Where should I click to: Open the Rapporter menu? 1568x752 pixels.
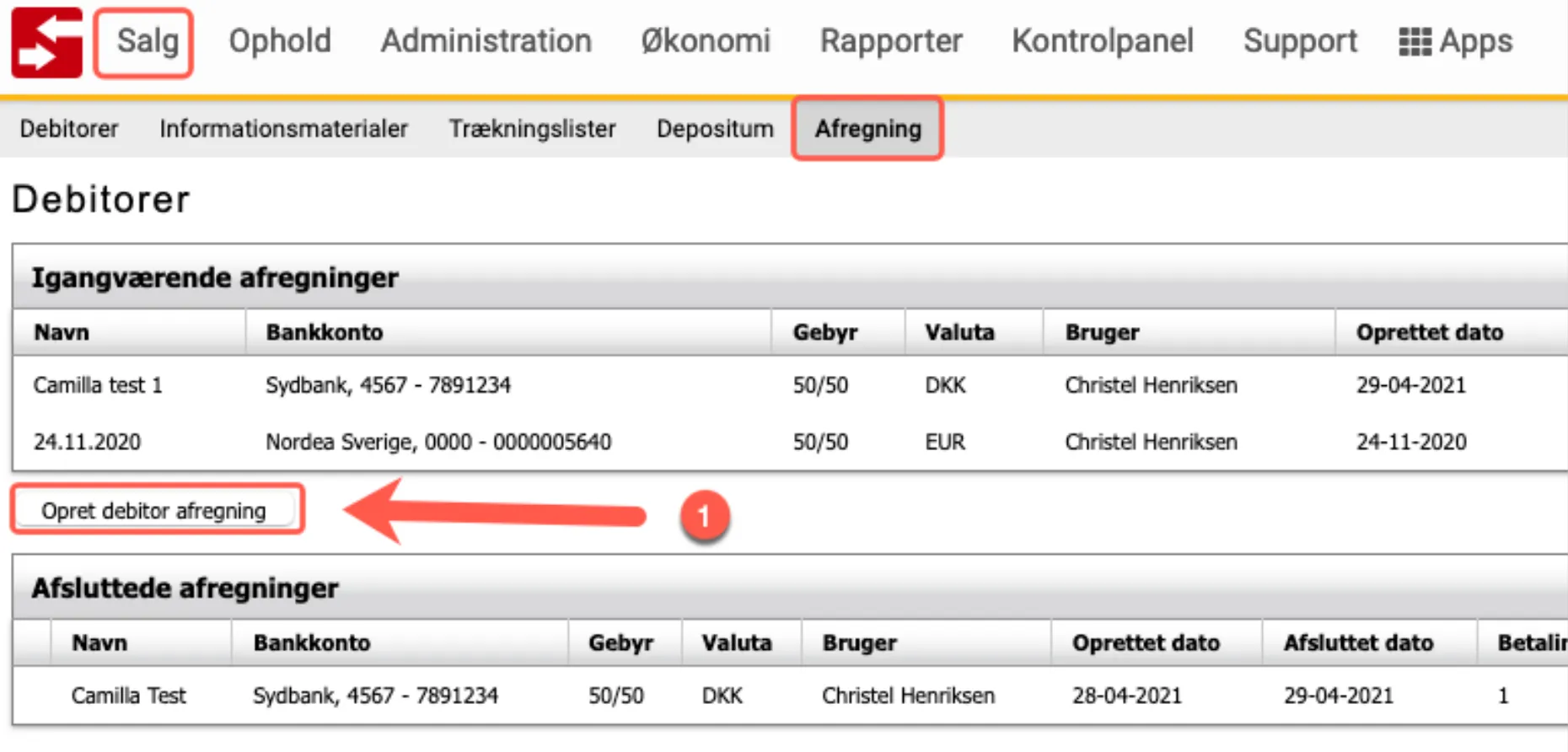[x=892, y=40]
